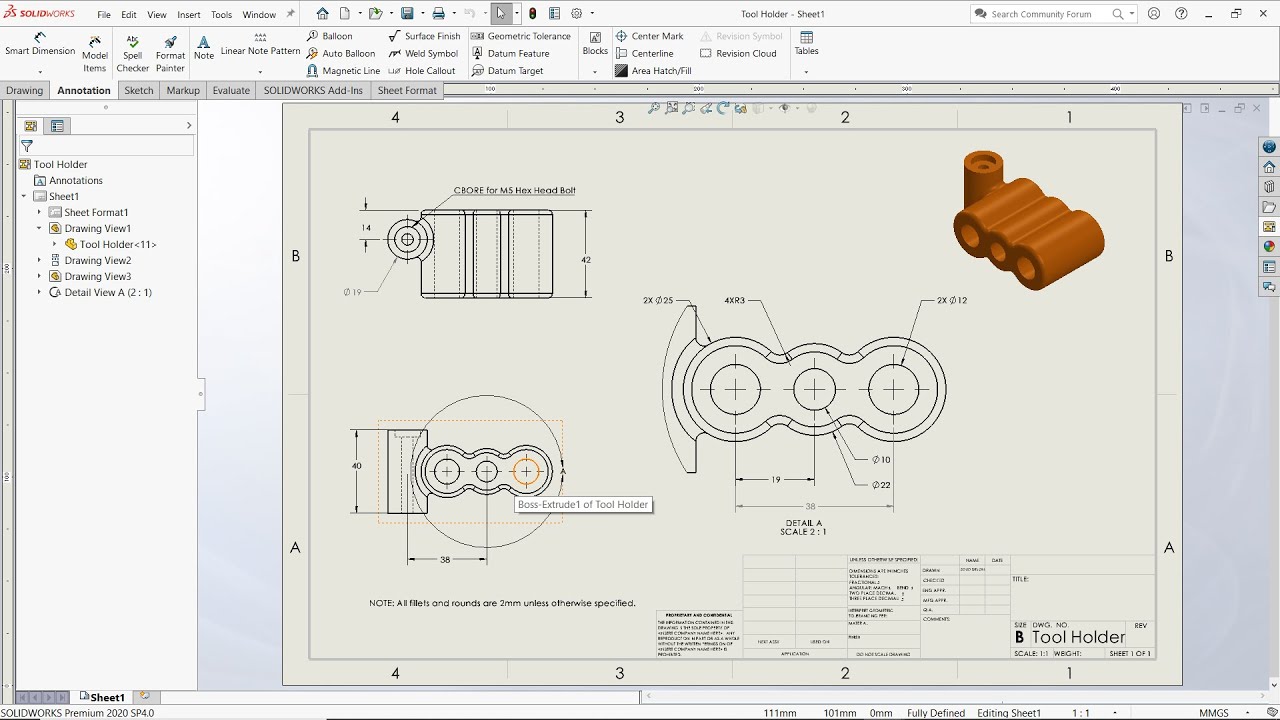The width and height of the screenshot is (1280, 720).
Task: Insert a Surface Finish symbol
Action: point(424,36)
